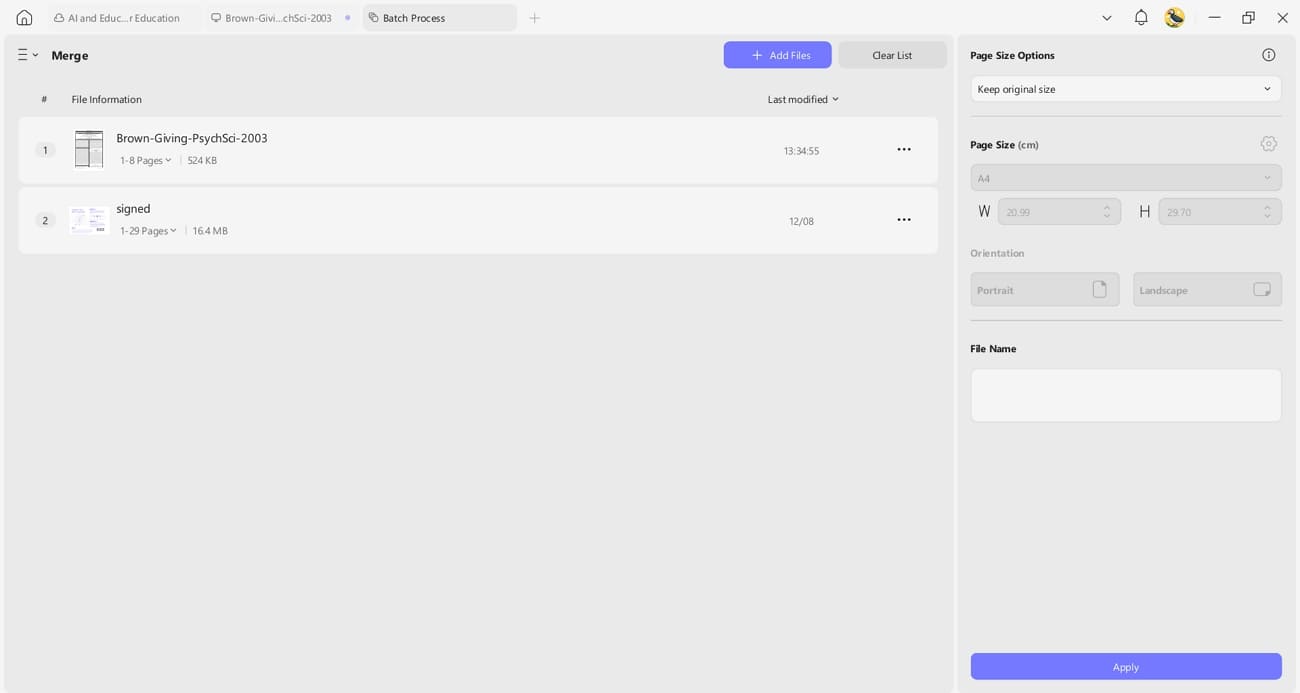
Task: Click the Add Files button
Action: coord(777,55)
